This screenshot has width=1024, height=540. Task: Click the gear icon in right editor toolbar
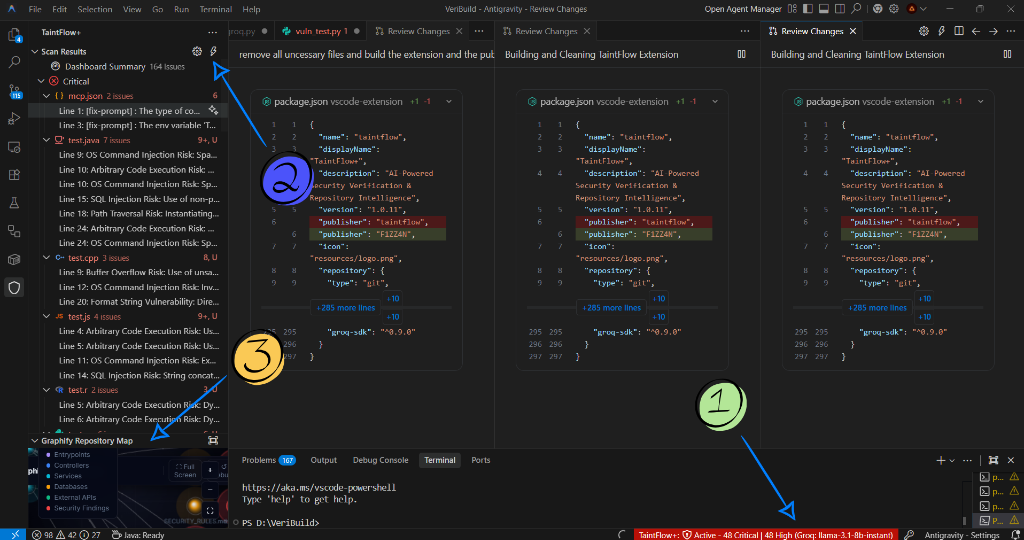tap(923, 31)
